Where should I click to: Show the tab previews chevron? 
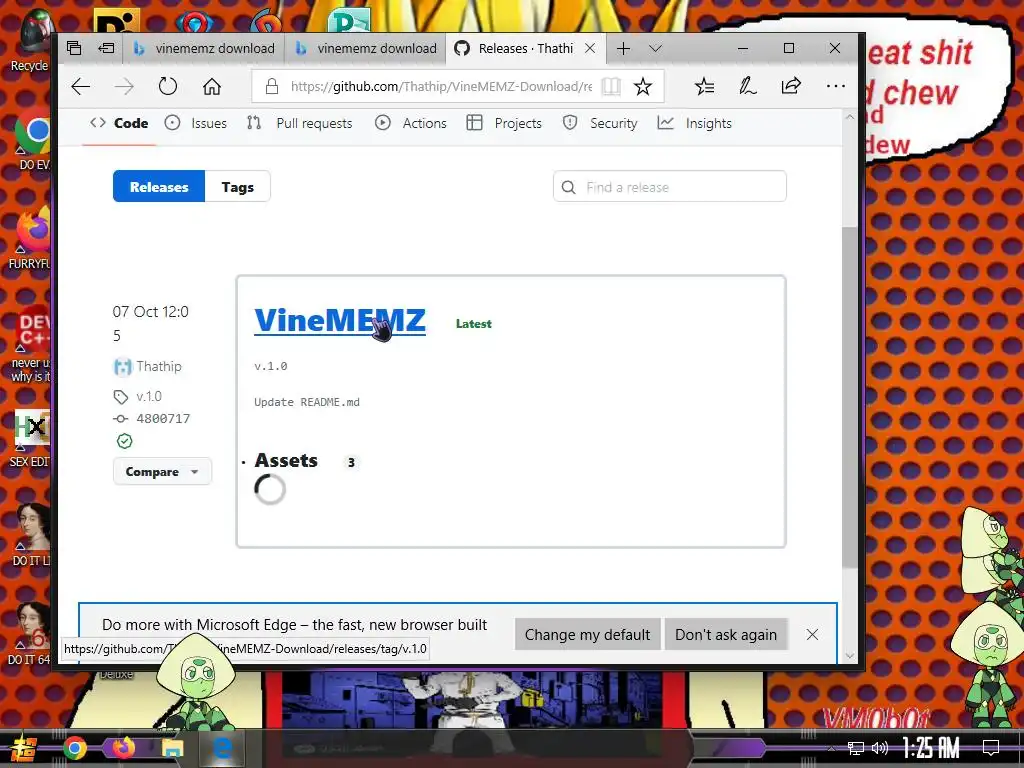click(x=656, y=48)
